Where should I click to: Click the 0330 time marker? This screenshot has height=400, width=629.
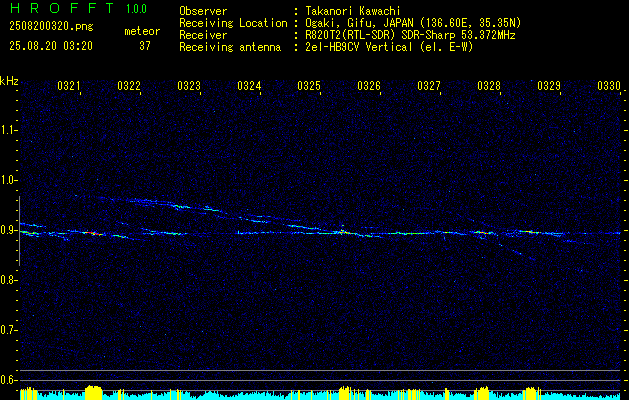(609, 85)
